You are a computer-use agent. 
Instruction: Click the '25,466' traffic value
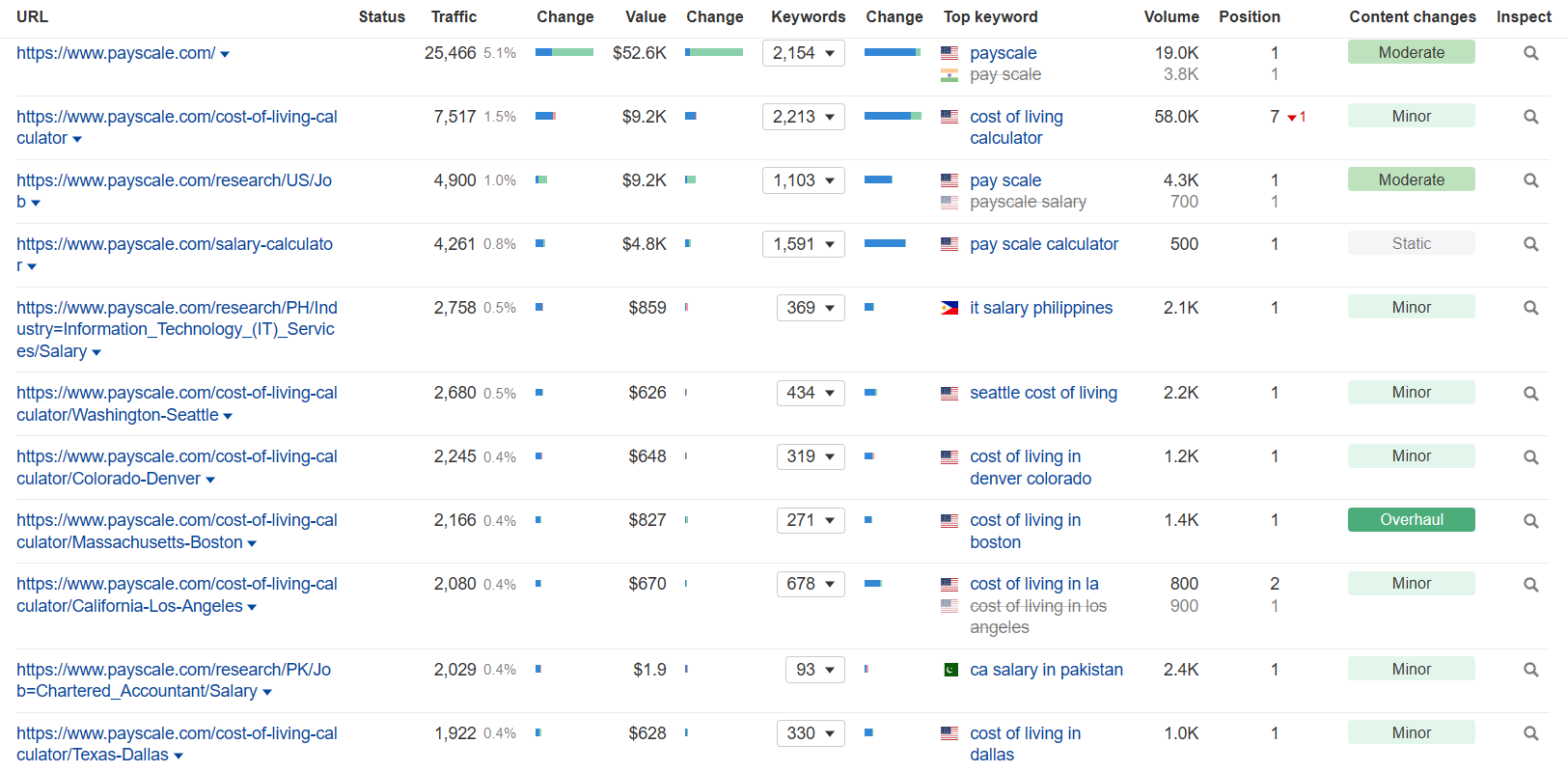(451, 53)
